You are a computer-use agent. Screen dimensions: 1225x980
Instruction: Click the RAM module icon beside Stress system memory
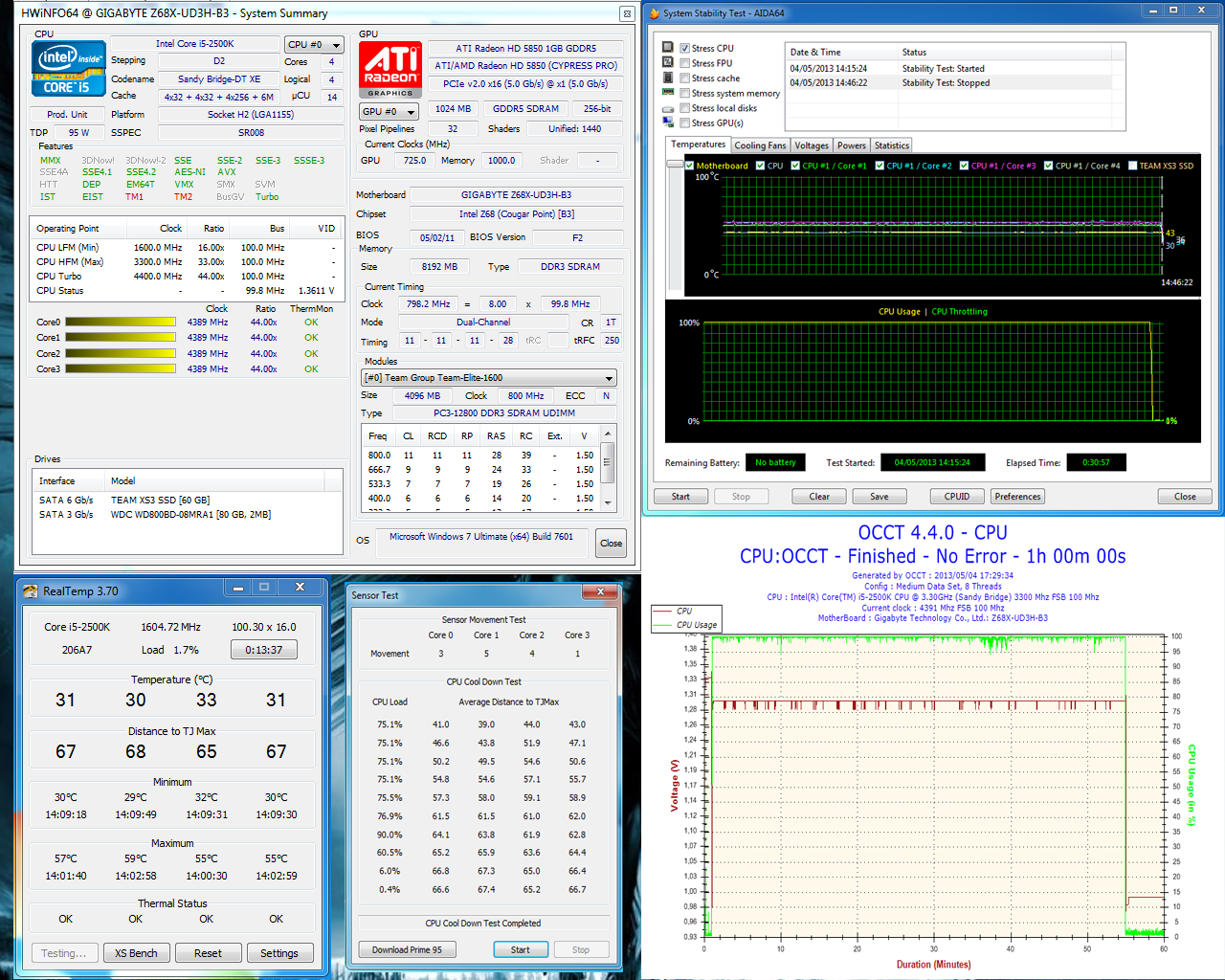click(668, 93)
